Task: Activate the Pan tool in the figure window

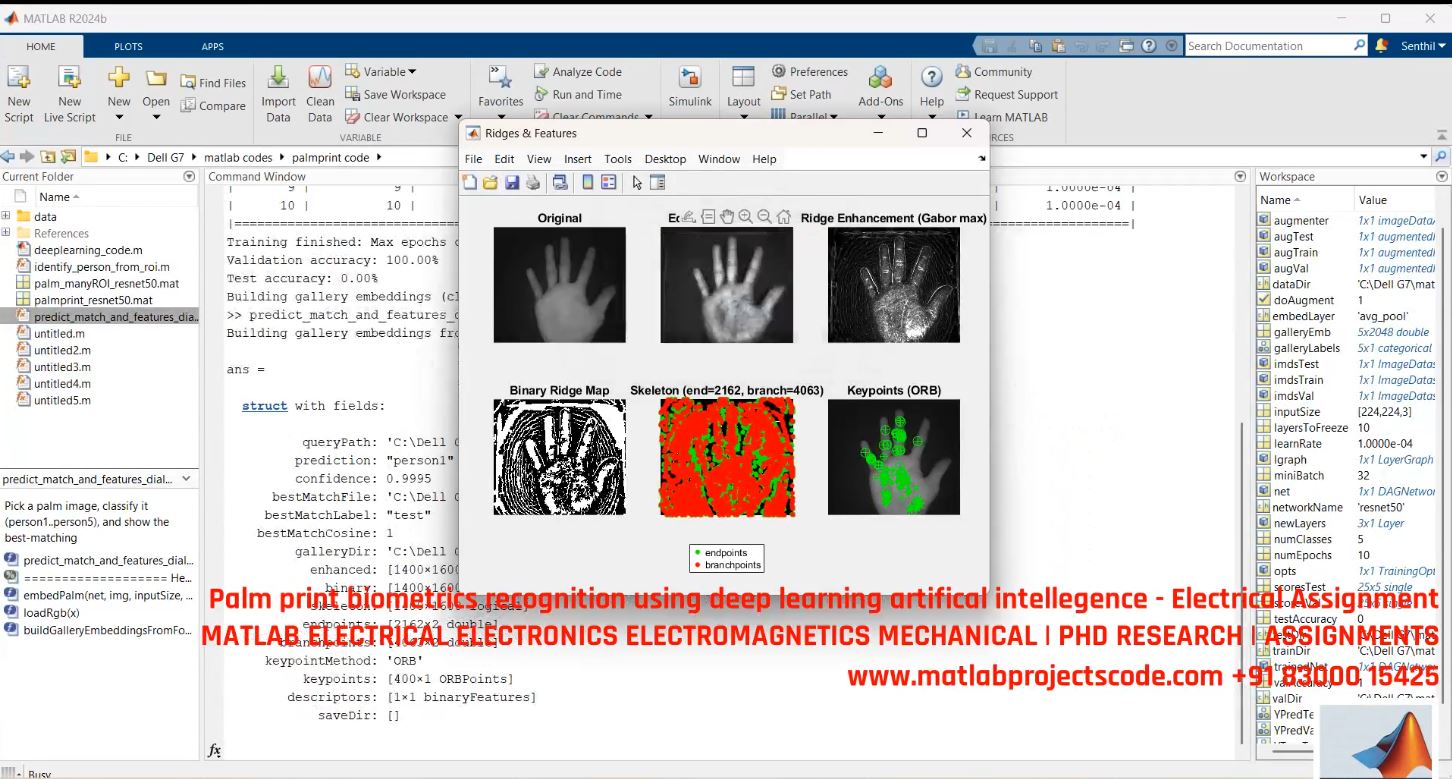Action: [729, 216]
